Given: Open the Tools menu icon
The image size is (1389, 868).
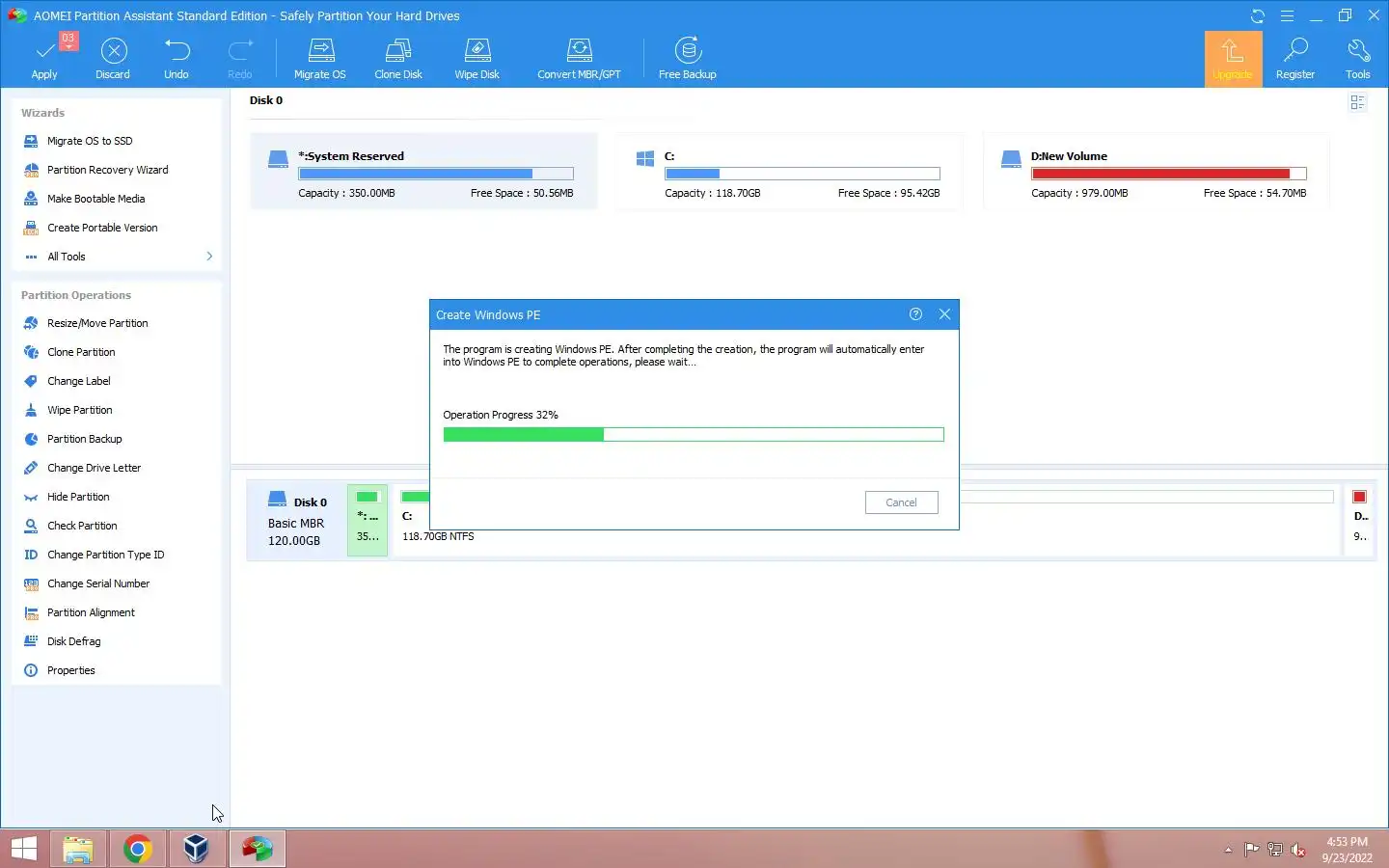Looking at the screenshot, I should [x=1358, y=58].
